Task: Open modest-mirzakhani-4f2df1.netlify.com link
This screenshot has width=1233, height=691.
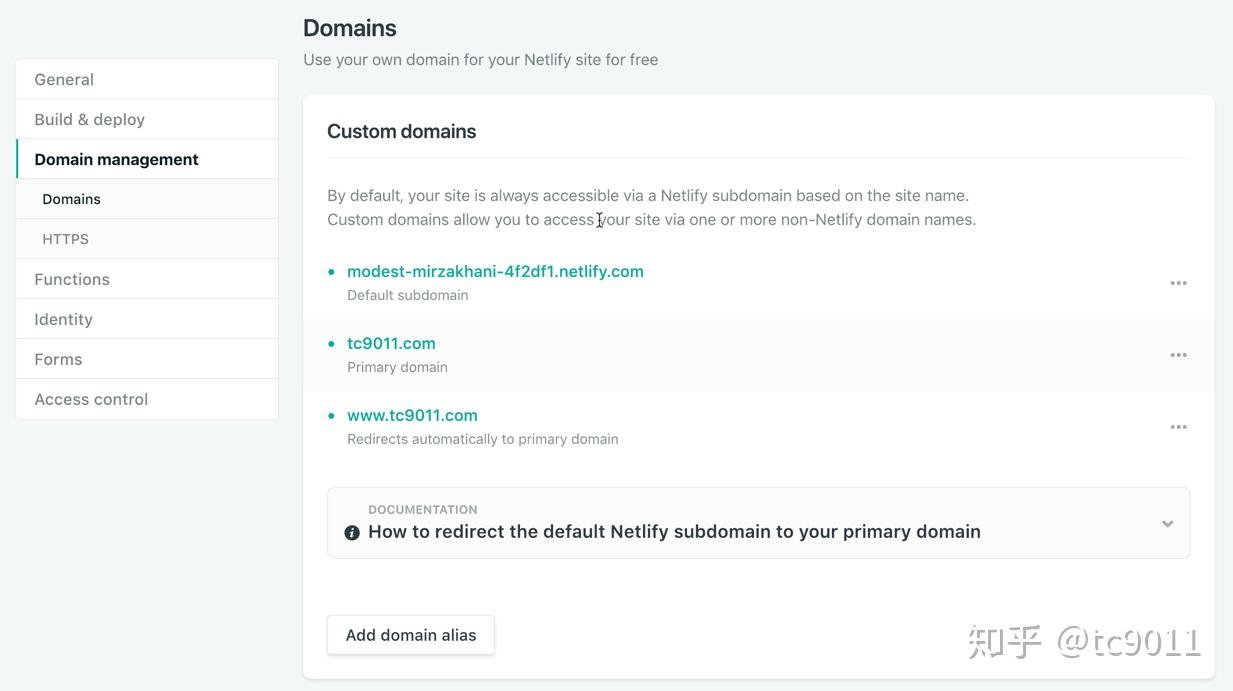Action: point(495,271)
